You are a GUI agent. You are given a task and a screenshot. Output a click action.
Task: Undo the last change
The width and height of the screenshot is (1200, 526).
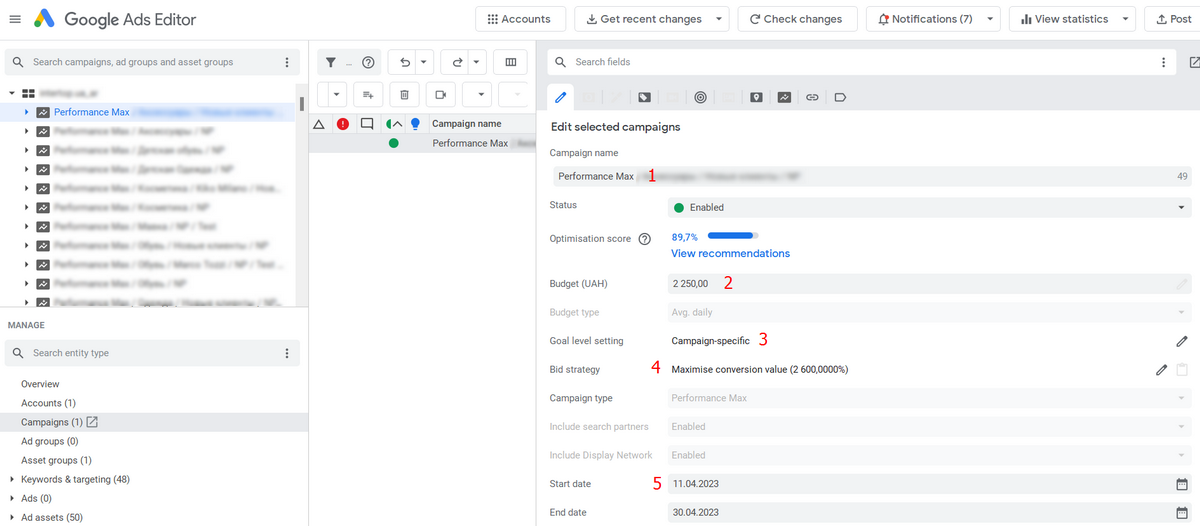(x=404, y=62)
